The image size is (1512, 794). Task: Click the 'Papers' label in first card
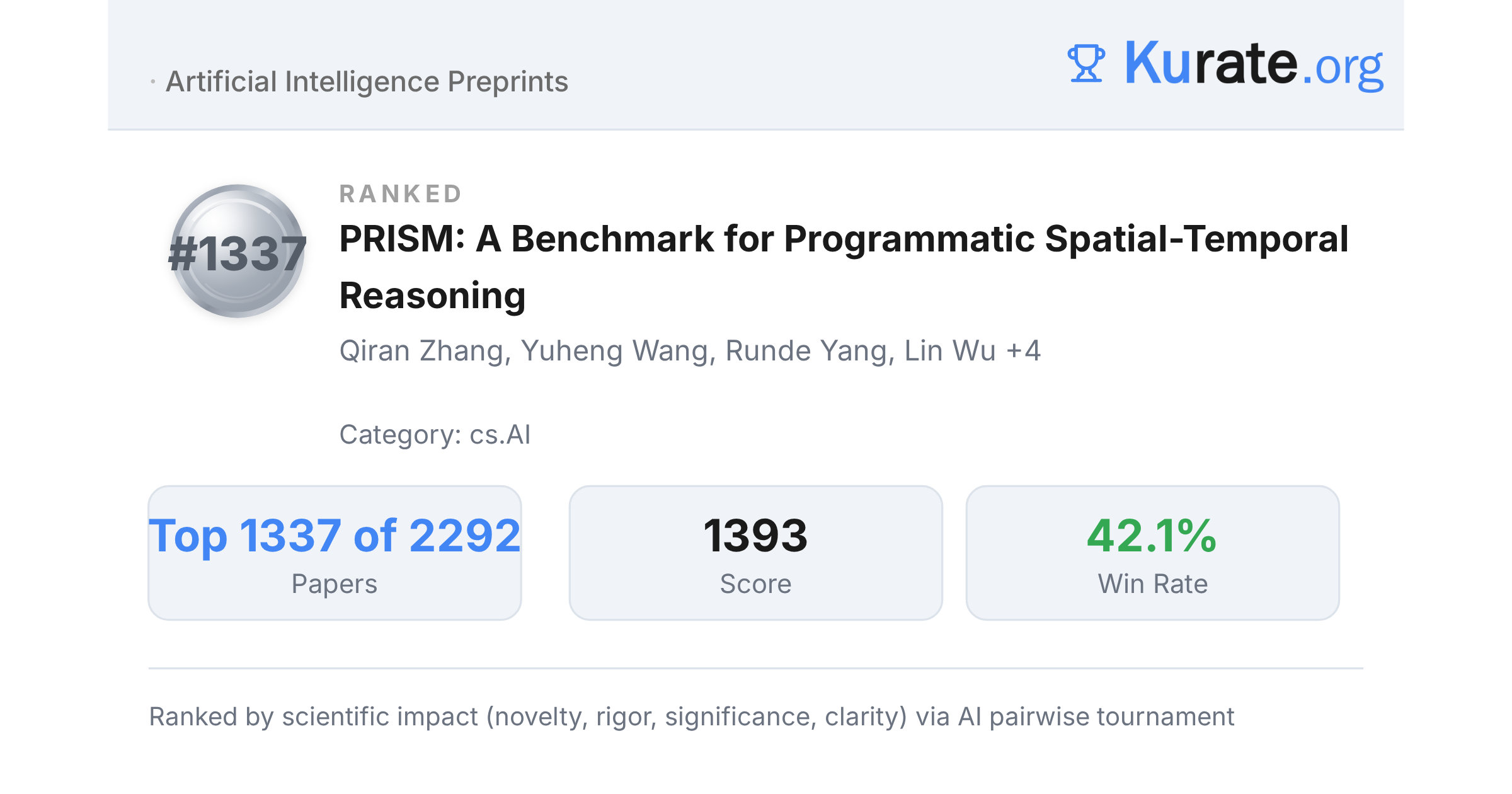[x=335, y=584]
